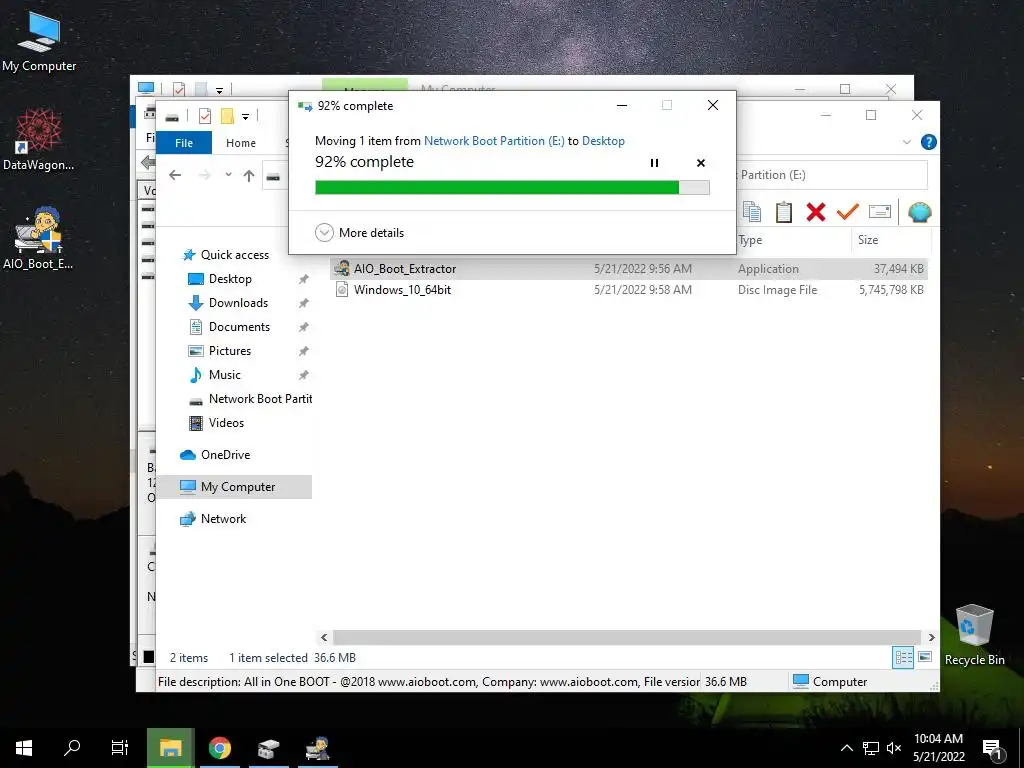Open Desktop in the navigation pane
This screenshot has width=1024, height=768.
point(230,279)
